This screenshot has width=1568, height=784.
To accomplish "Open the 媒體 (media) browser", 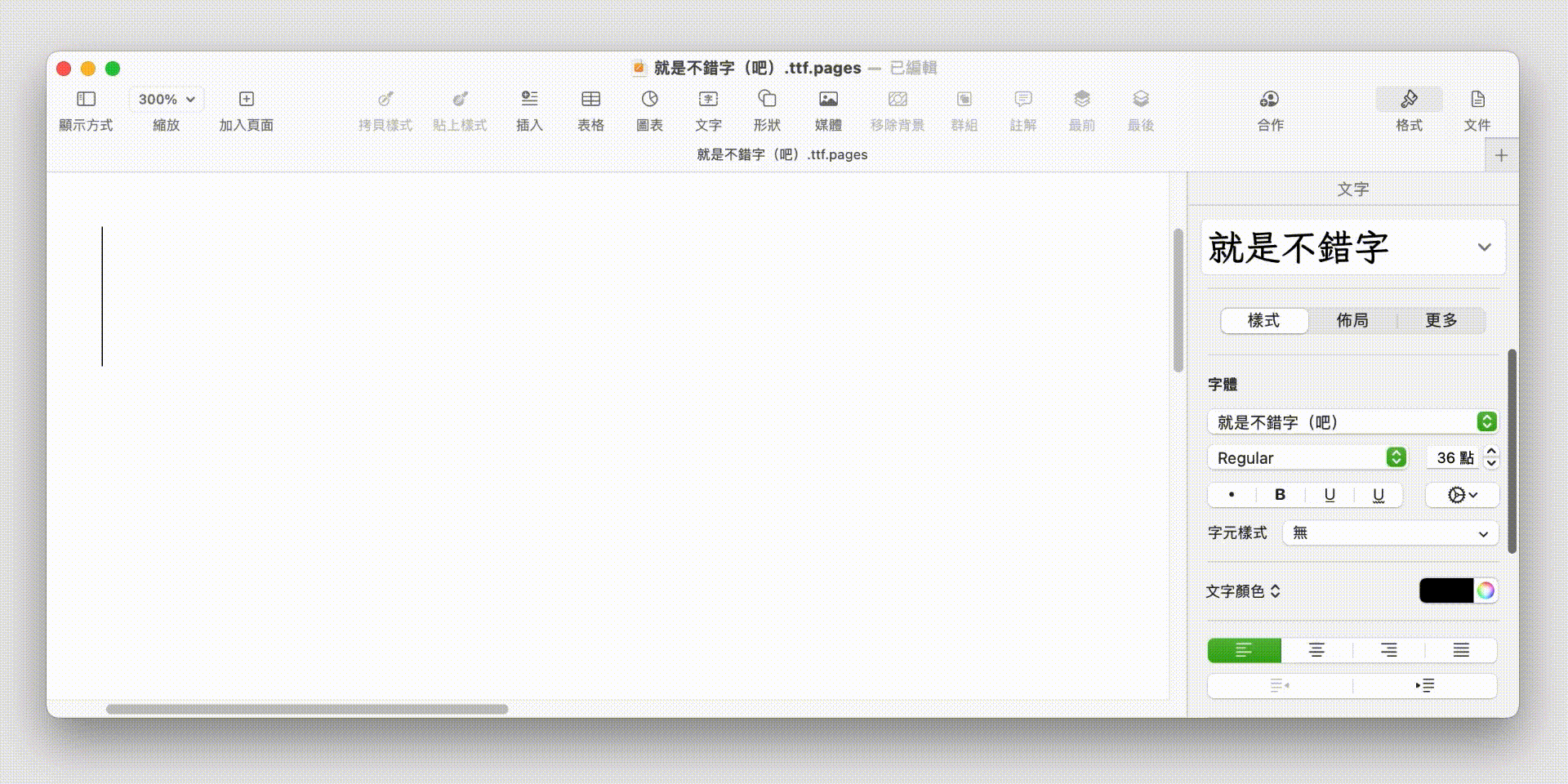I will click(827, 110).
